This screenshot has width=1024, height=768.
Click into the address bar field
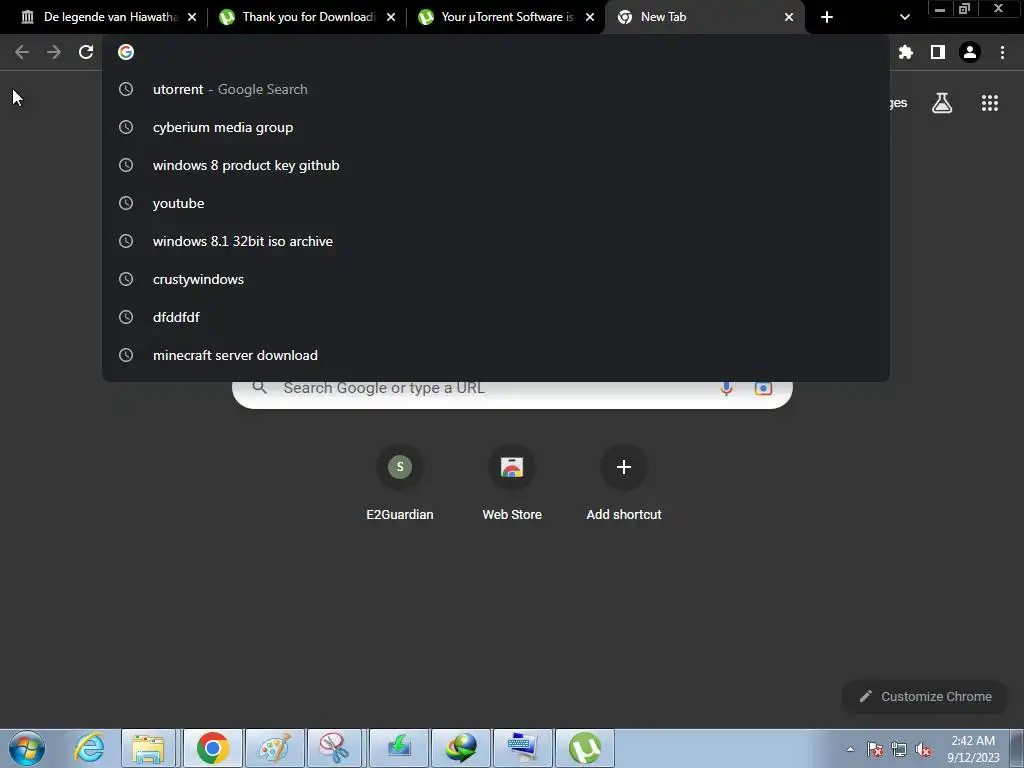496,52
